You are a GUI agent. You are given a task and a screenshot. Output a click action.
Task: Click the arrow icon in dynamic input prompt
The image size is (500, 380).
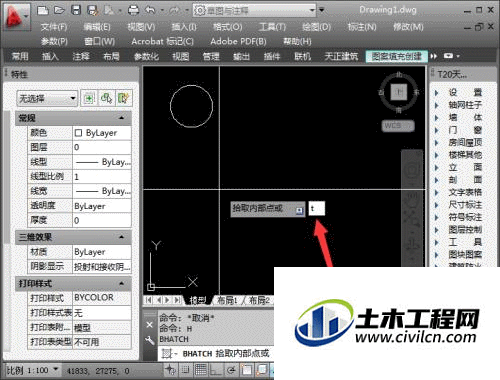tap(300, 211)
